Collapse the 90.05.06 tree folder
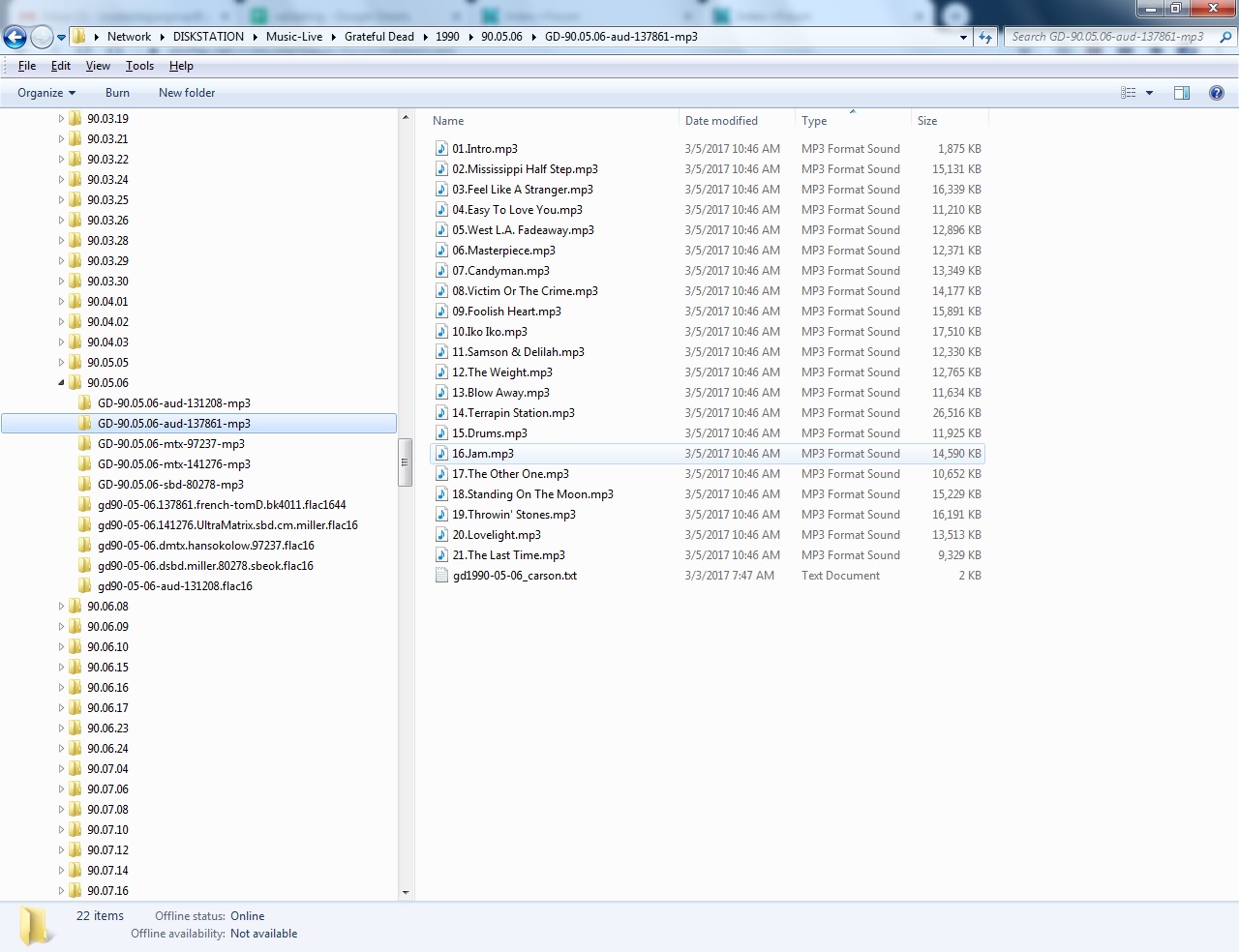 pos(61,383)
